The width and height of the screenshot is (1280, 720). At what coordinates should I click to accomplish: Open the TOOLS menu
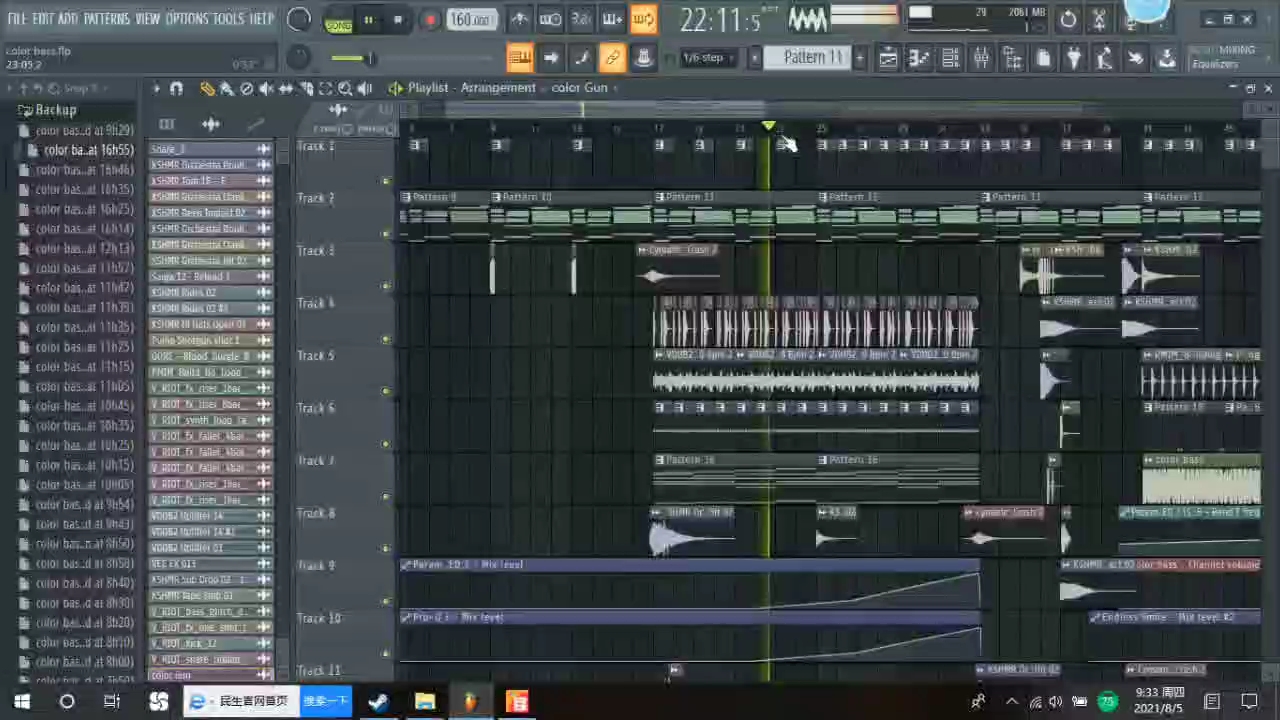(x=228, y=19)
